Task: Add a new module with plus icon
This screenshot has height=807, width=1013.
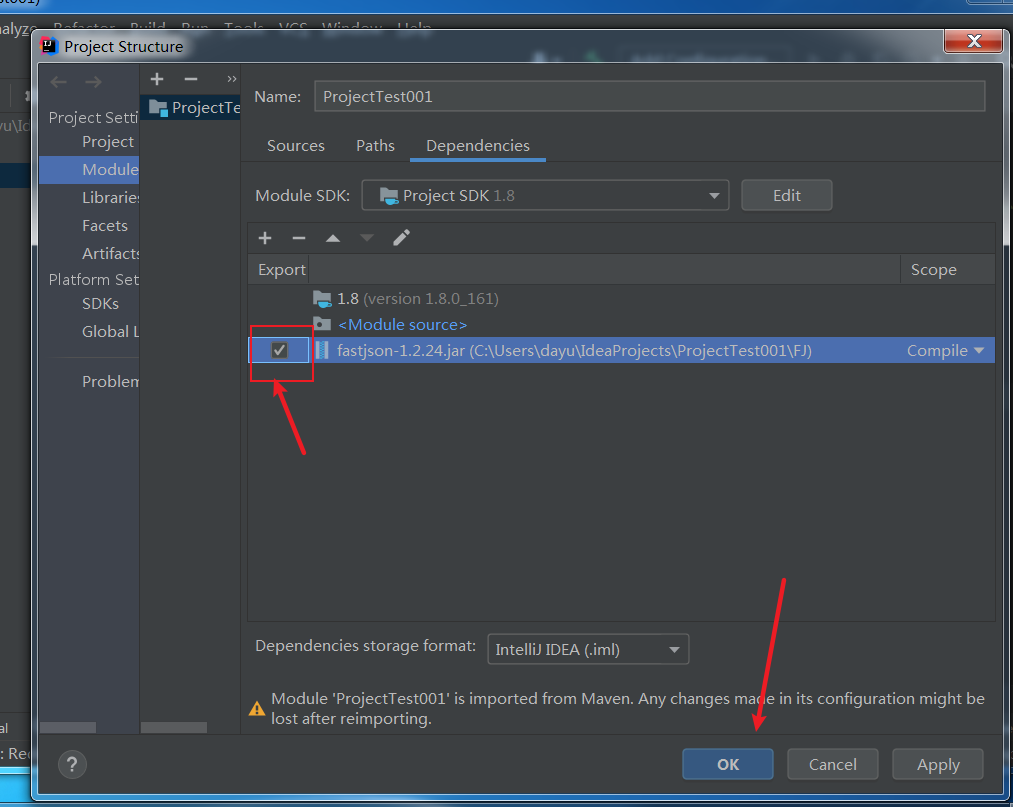Action: pos(157,79)
